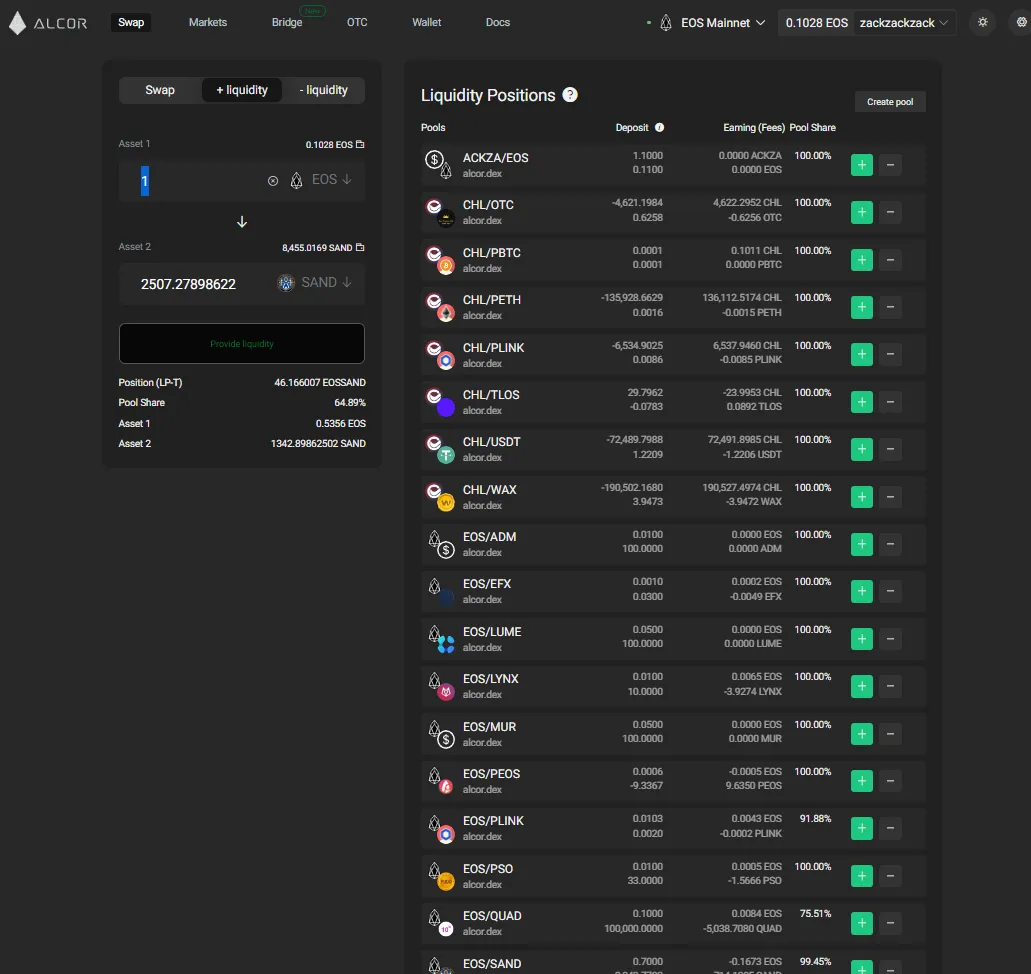This screenshot has width=1031, height=974.
Task: Remove liquidity from ACKZA/EOS pool
Action: [890, 164]
